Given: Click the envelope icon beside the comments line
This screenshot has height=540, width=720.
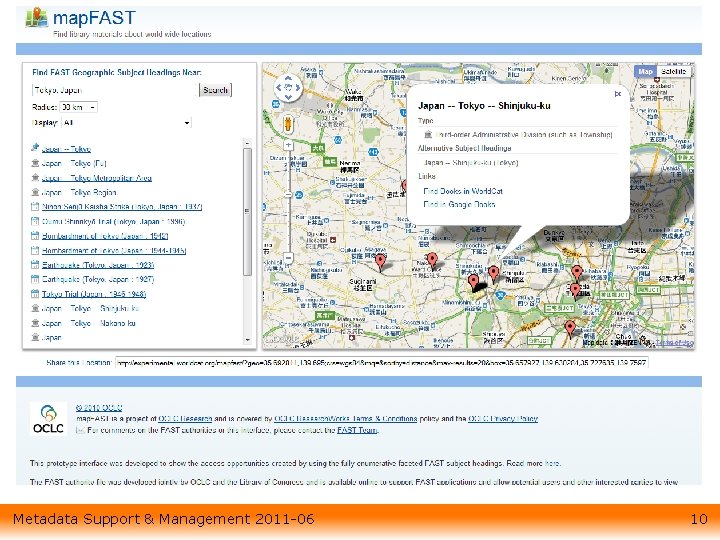Looking at the screenshot, I should coord(80,430).
